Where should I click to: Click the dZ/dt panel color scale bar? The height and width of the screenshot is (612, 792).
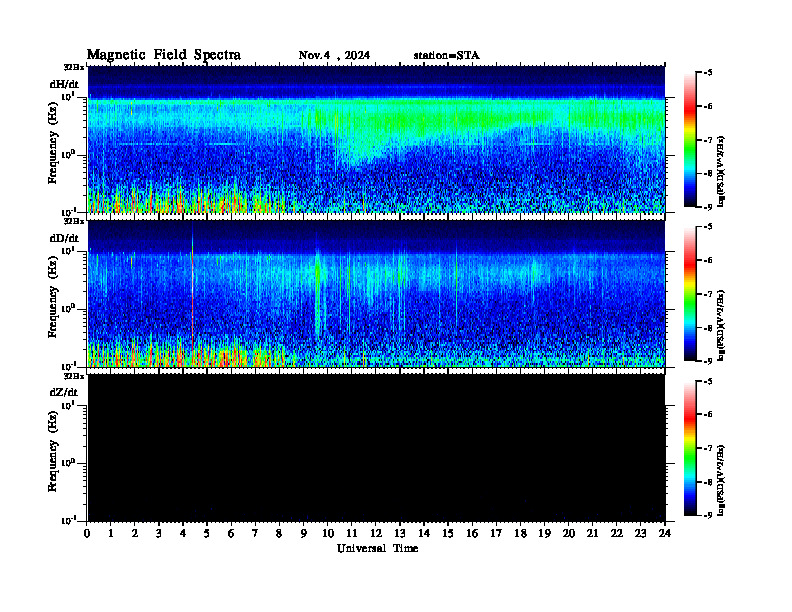(689, 448)
